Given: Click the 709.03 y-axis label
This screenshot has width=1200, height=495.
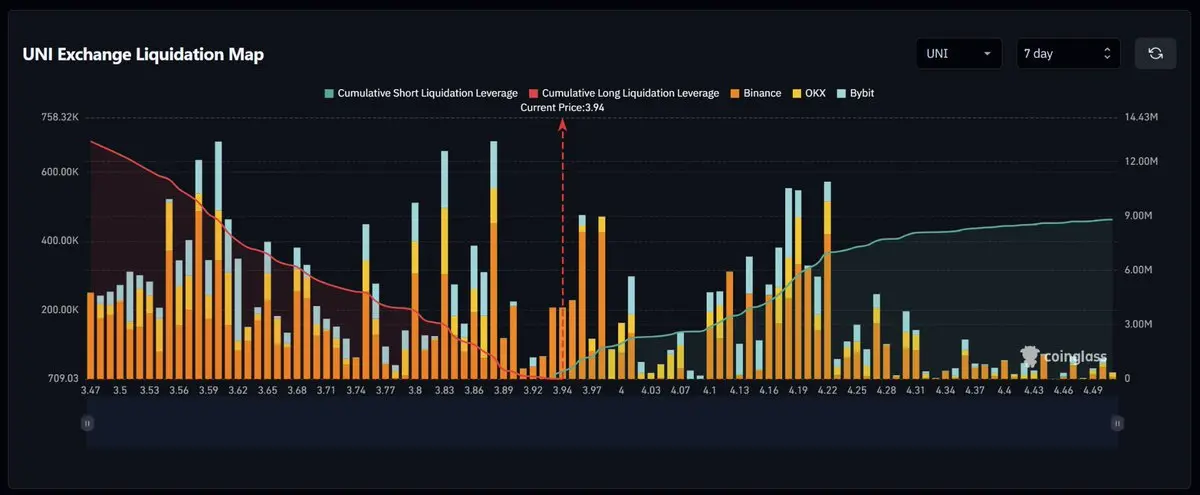Looking at the screenshot, I should pos(61,378).
